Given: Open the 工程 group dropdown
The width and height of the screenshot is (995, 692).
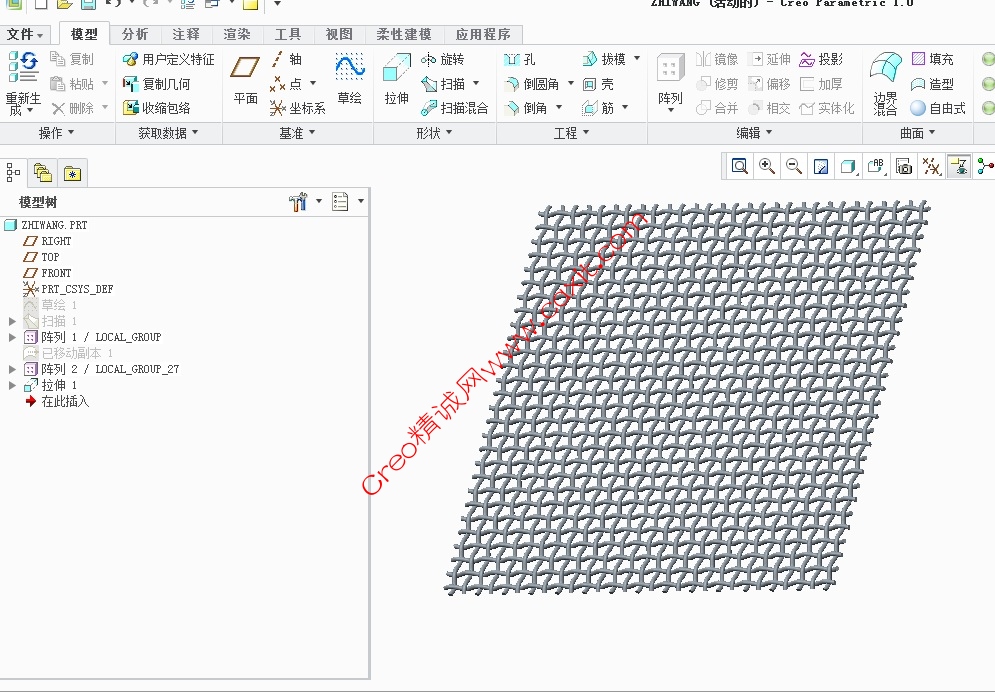Looking at the screenshot, I should click(x=571, y=133).
